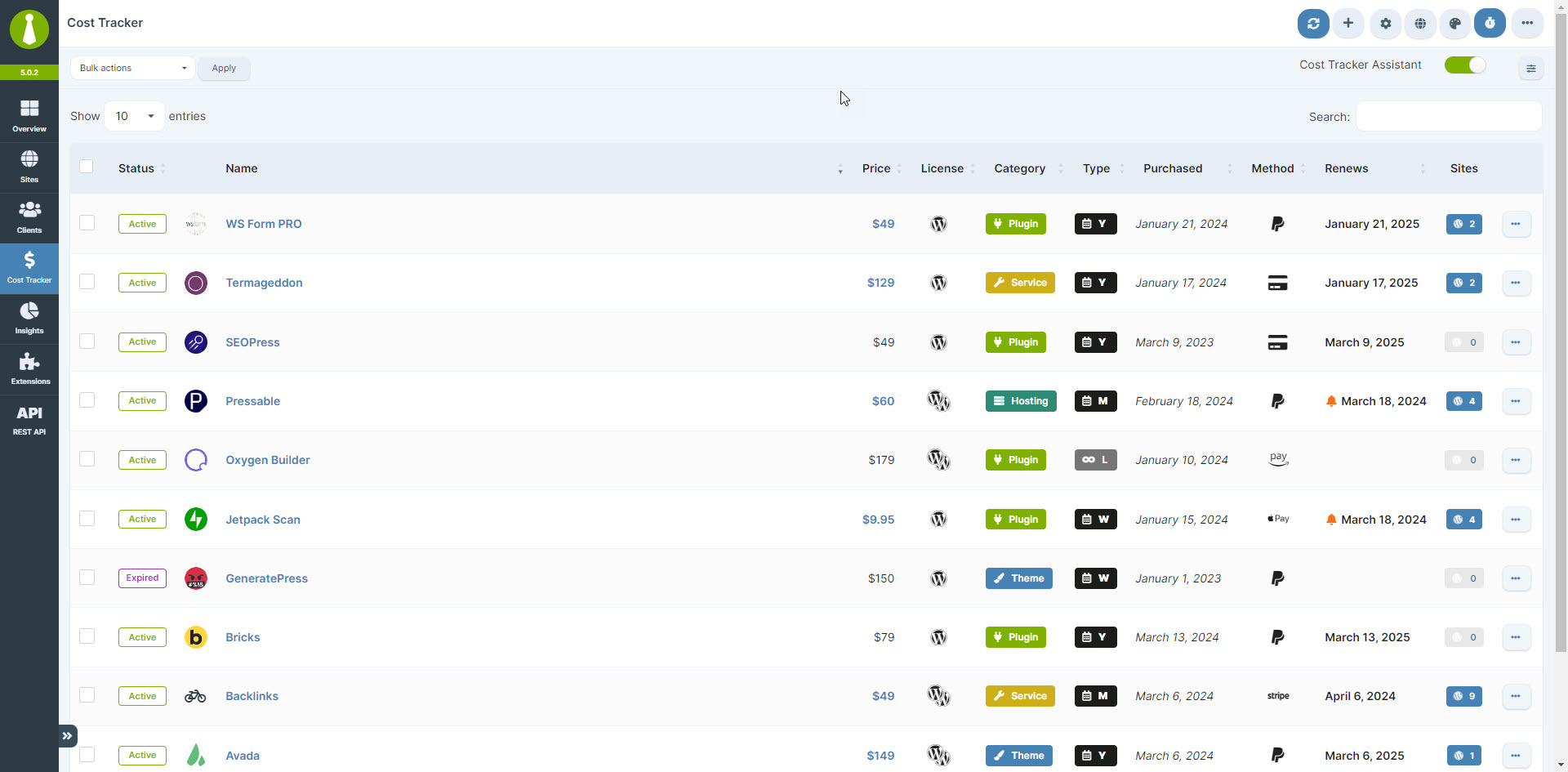Sort table by Category column

click(1028, 168)
